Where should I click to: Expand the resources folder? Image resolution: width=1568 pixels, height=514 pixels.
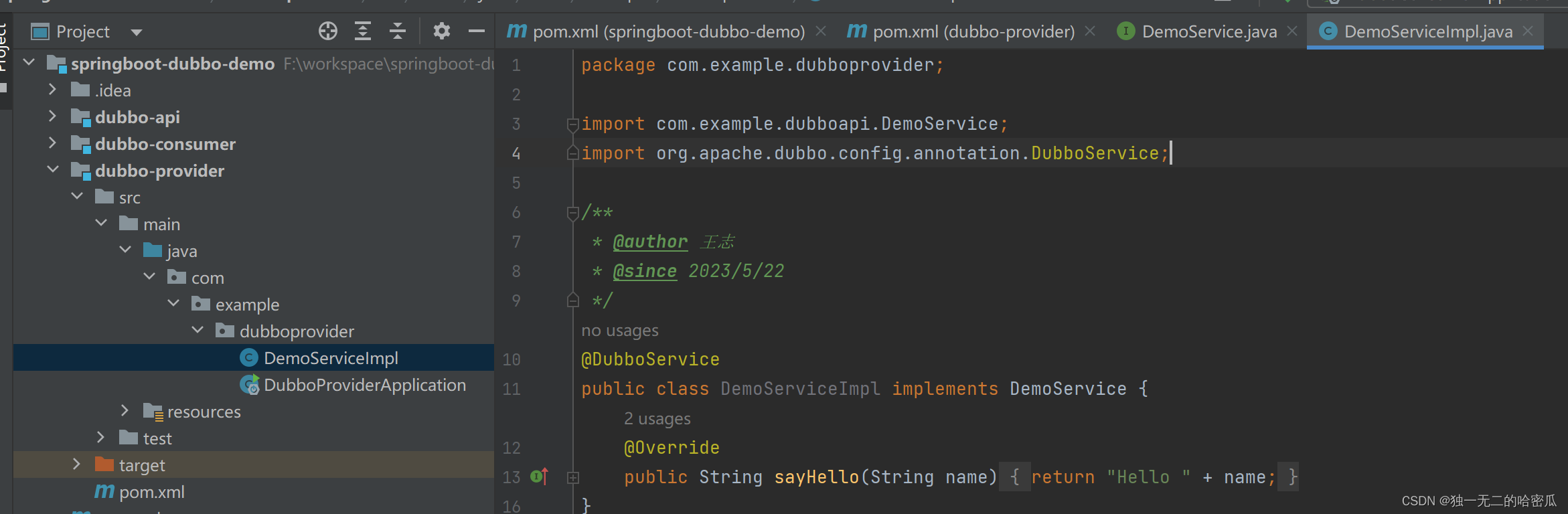[x=125, y=411]
